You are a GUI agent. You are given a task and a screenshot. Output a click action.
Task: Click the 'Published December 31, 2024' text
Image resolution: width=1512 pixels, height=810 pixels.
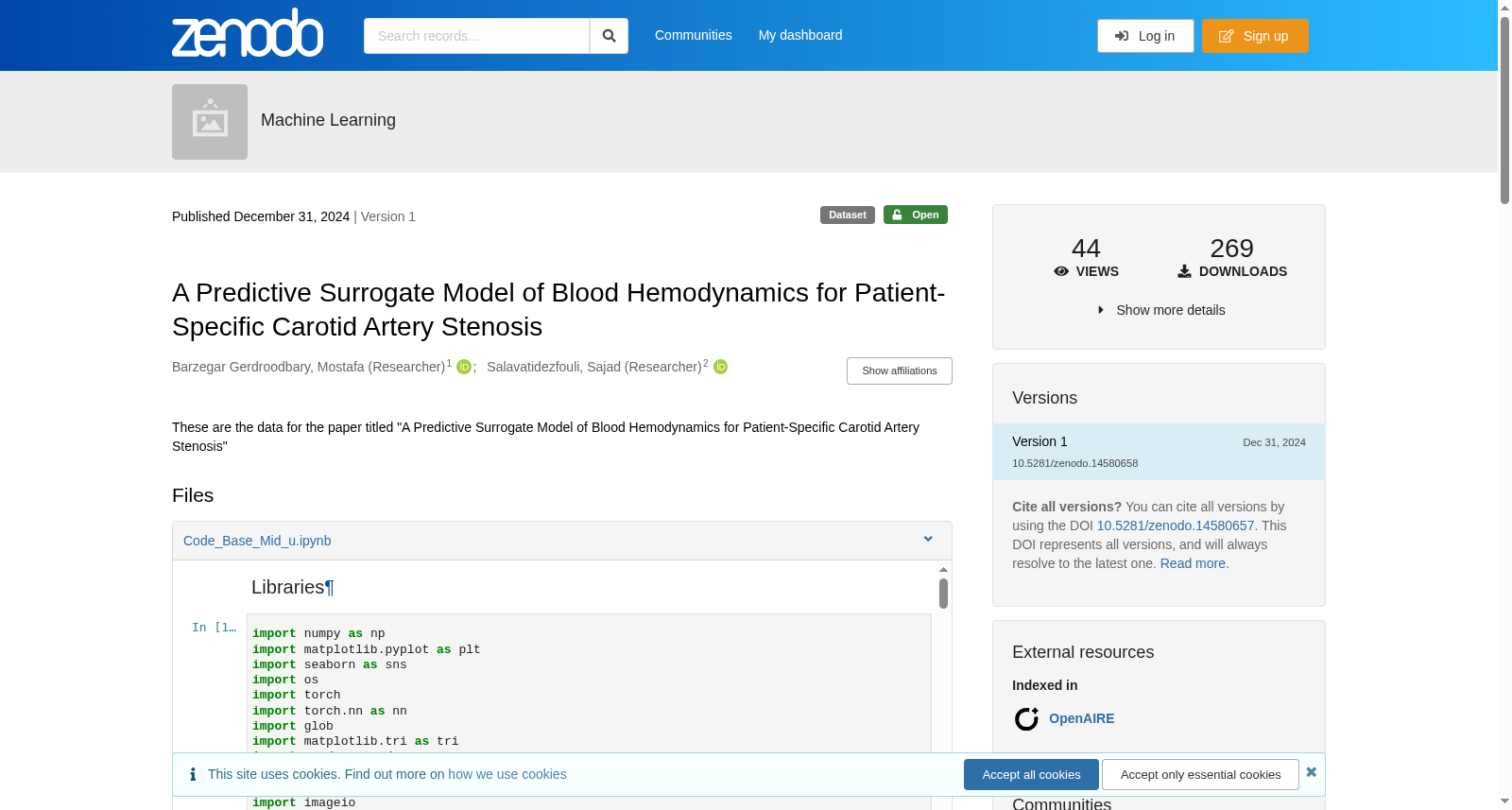point(261,216)
